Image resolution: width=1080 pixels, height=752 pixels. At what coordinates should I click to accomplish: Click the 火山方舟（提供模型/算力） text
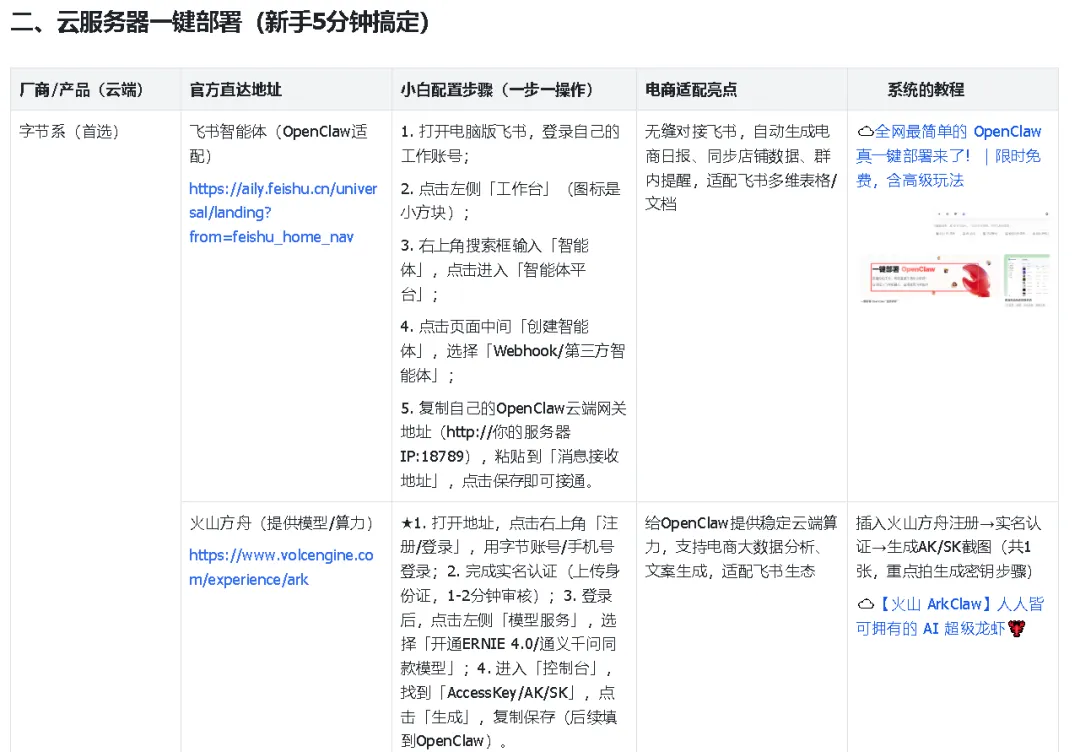tap(281, 523)
